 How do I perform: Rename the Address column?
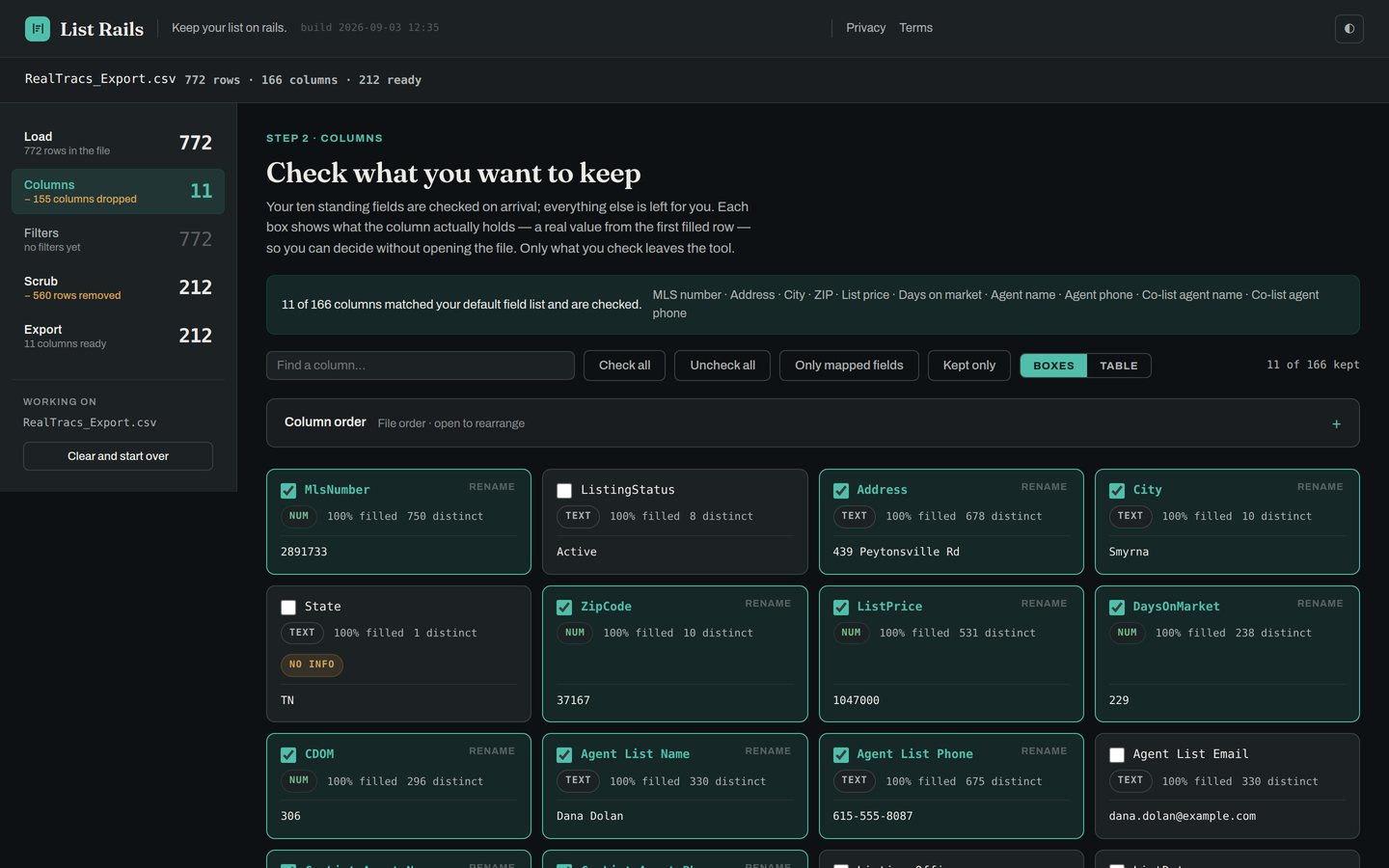pyautogui.click(x=1044, y=487)
